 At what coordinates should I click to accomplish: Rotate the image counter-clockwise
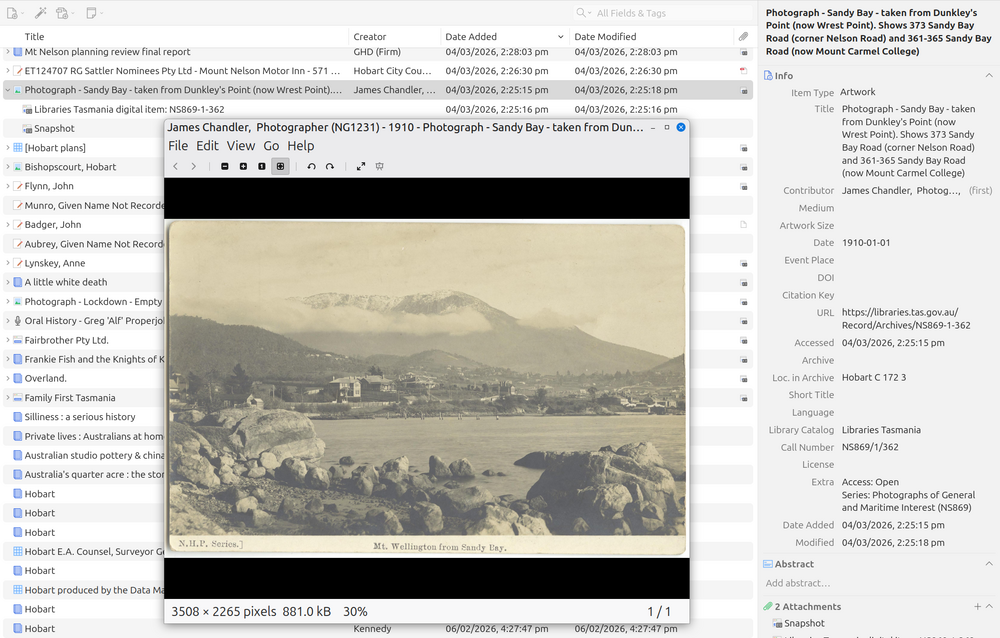[311, 166]
